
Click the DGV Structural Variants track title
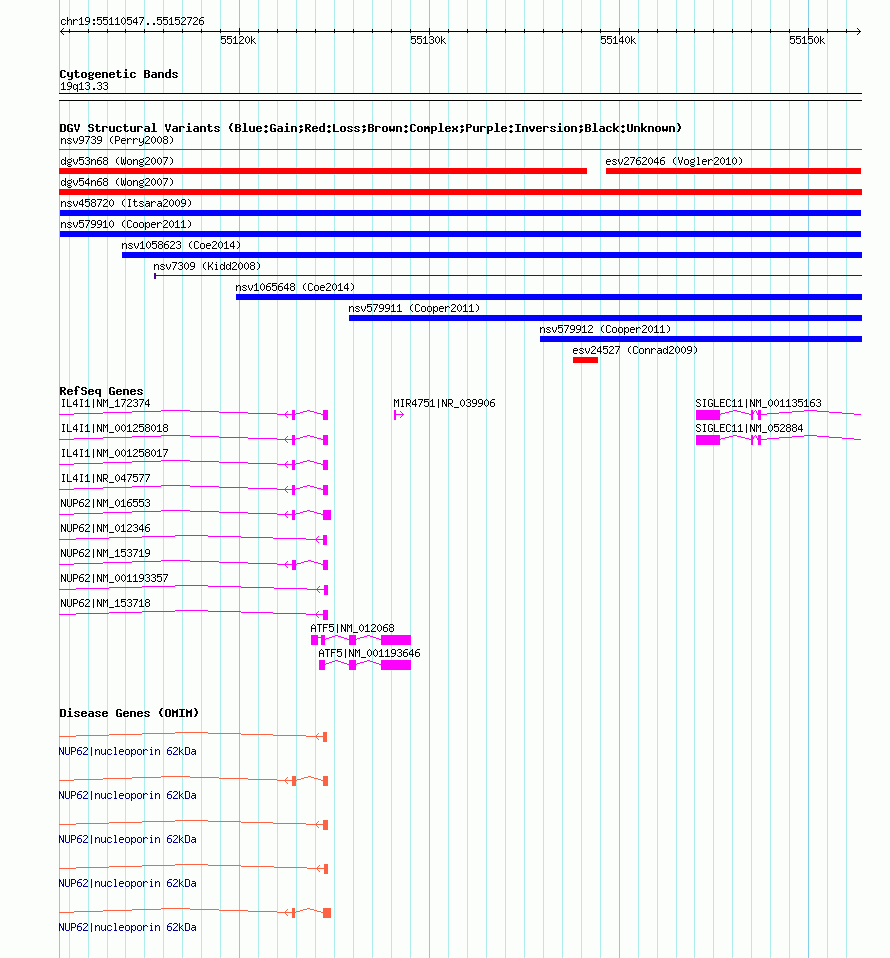(x=370, y=128)
